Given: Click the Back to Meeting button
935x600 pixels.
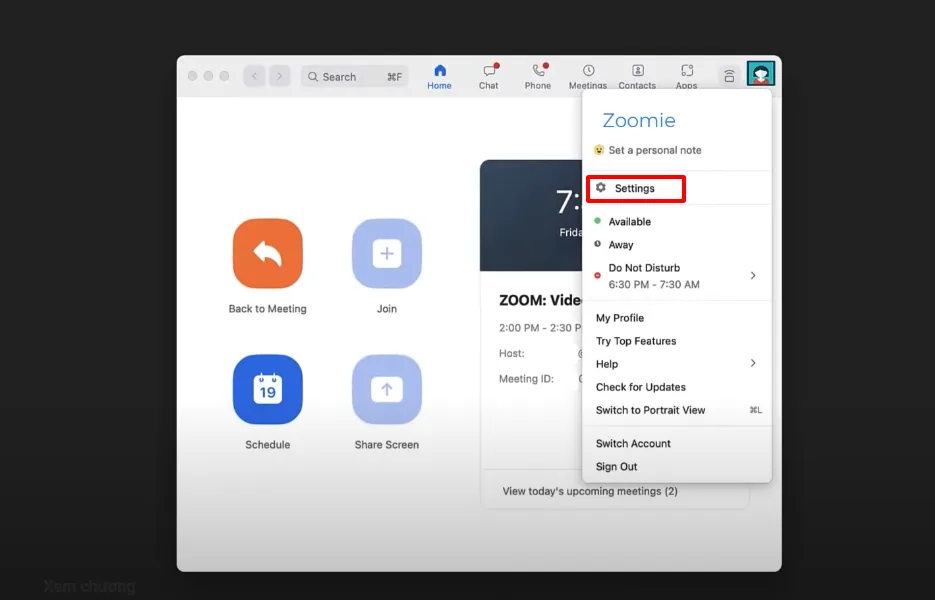Looking at the screenshot, I should (x=267, y=254).
